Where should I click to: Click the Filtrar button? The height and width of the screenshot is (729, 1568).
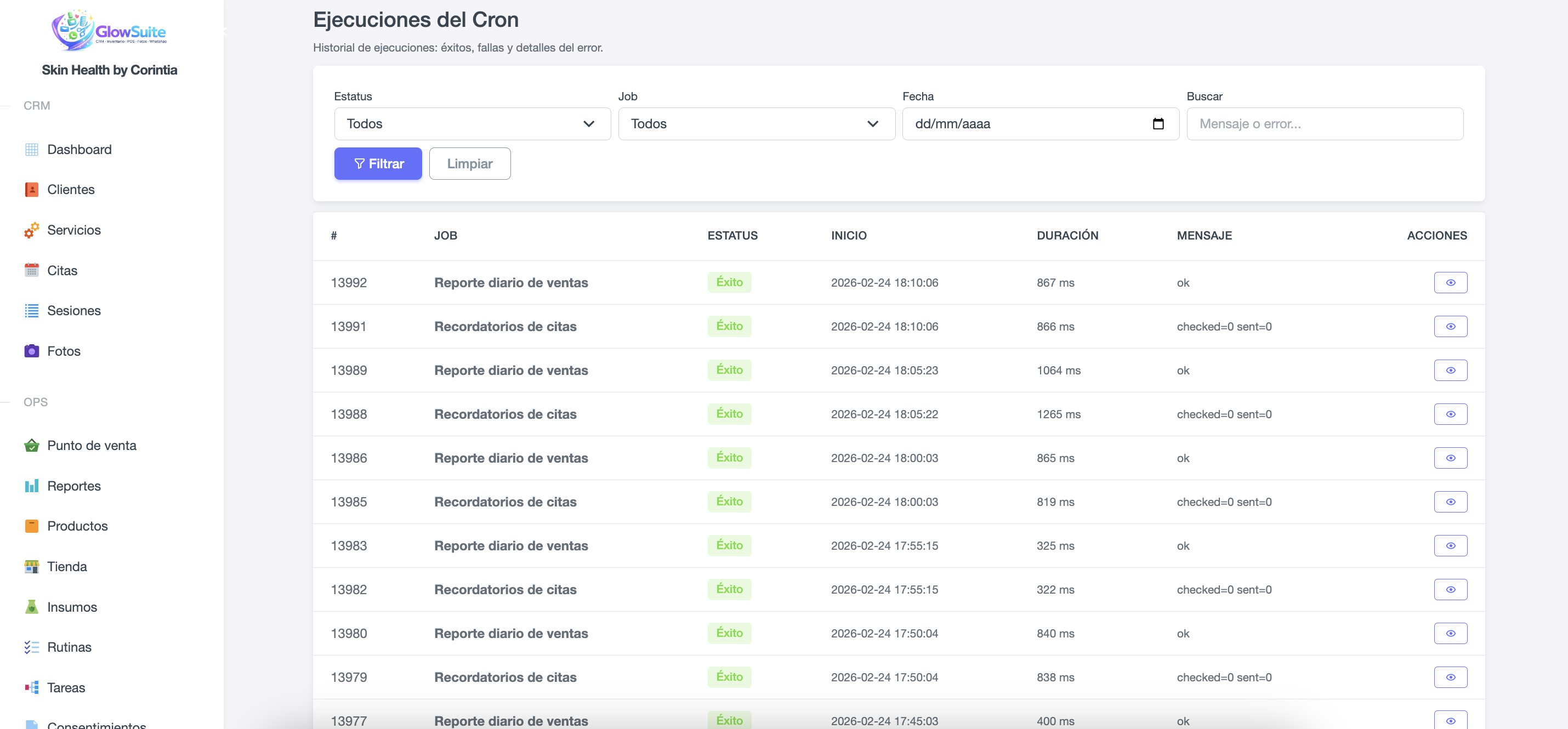(377, 164)
